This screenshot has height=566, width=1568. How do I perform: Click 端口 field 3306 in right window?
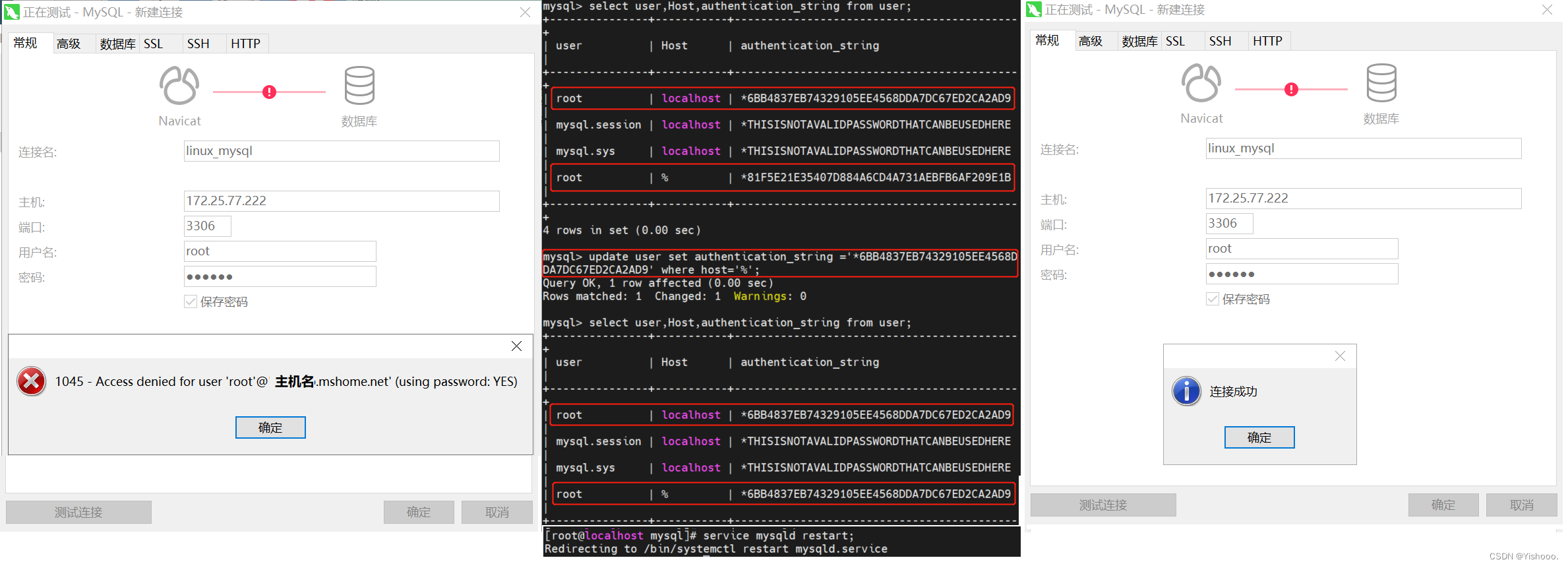pos(1230,224)
